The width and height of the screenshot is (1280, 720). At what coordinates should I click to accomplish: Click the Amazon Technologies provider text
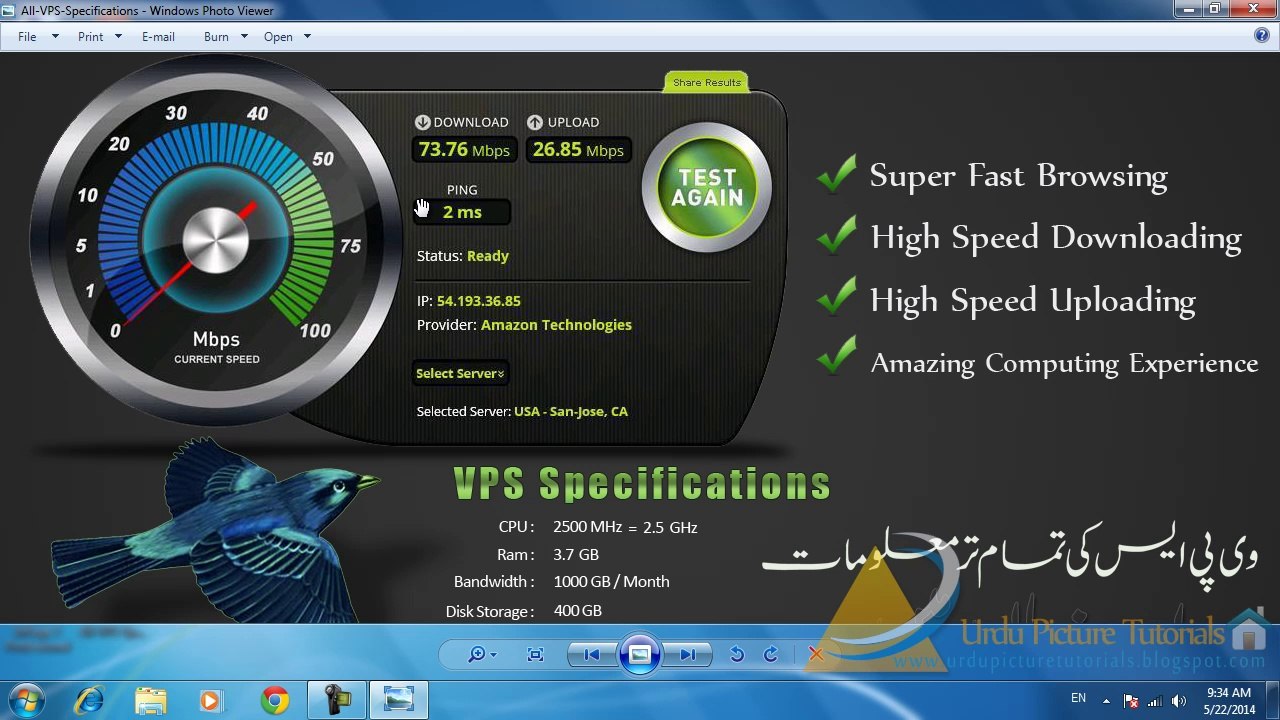click(556, 325)
